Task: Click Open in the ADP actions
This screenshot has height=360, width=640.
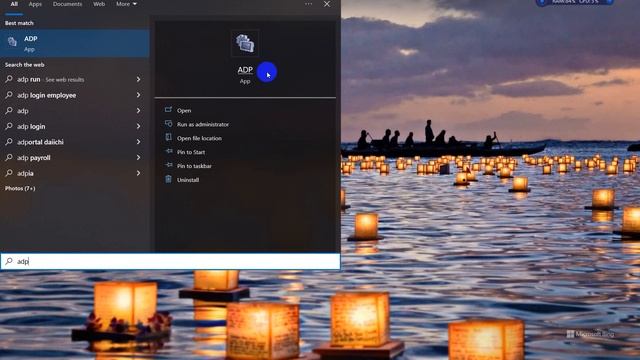Action: 184,111
